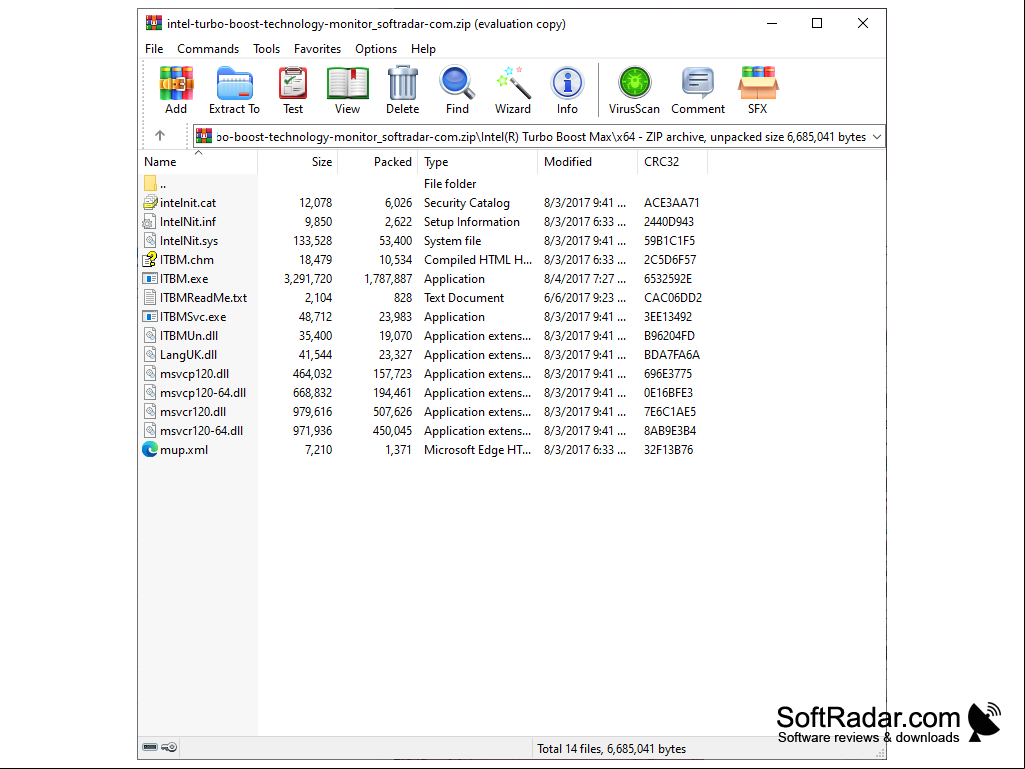Select the parent folder '..' icon
The height and width of the screenshot is (769, 1025).
pyautogui.click(x=150, y=184)
